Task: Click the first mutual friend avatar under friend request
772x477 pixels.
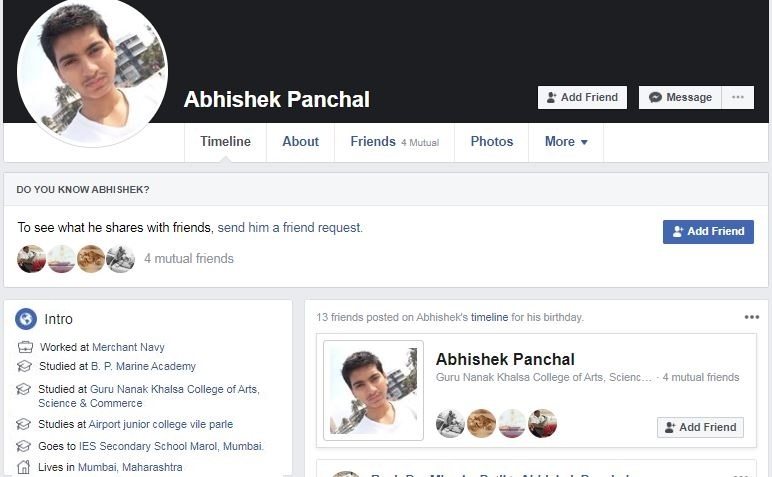Action: [x=32, y=258]
